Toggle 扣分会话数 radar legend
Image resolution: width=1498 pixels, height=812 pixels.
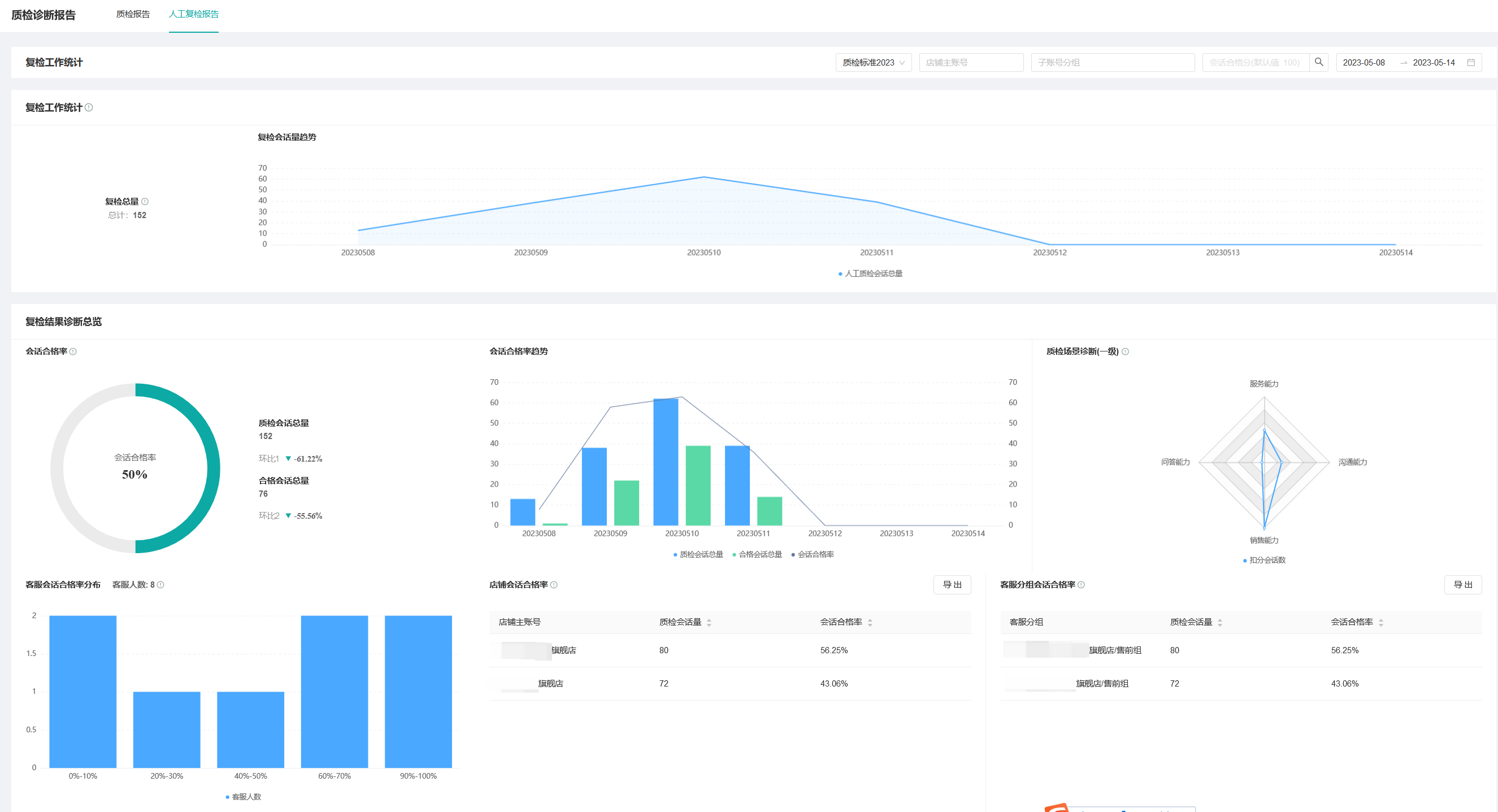click(1263, 560)
